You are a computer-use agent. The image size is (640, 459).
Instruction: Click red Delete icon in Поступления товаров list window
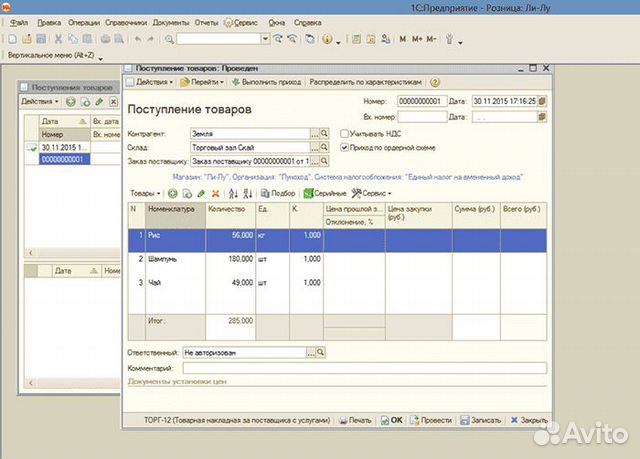(114, 102)
